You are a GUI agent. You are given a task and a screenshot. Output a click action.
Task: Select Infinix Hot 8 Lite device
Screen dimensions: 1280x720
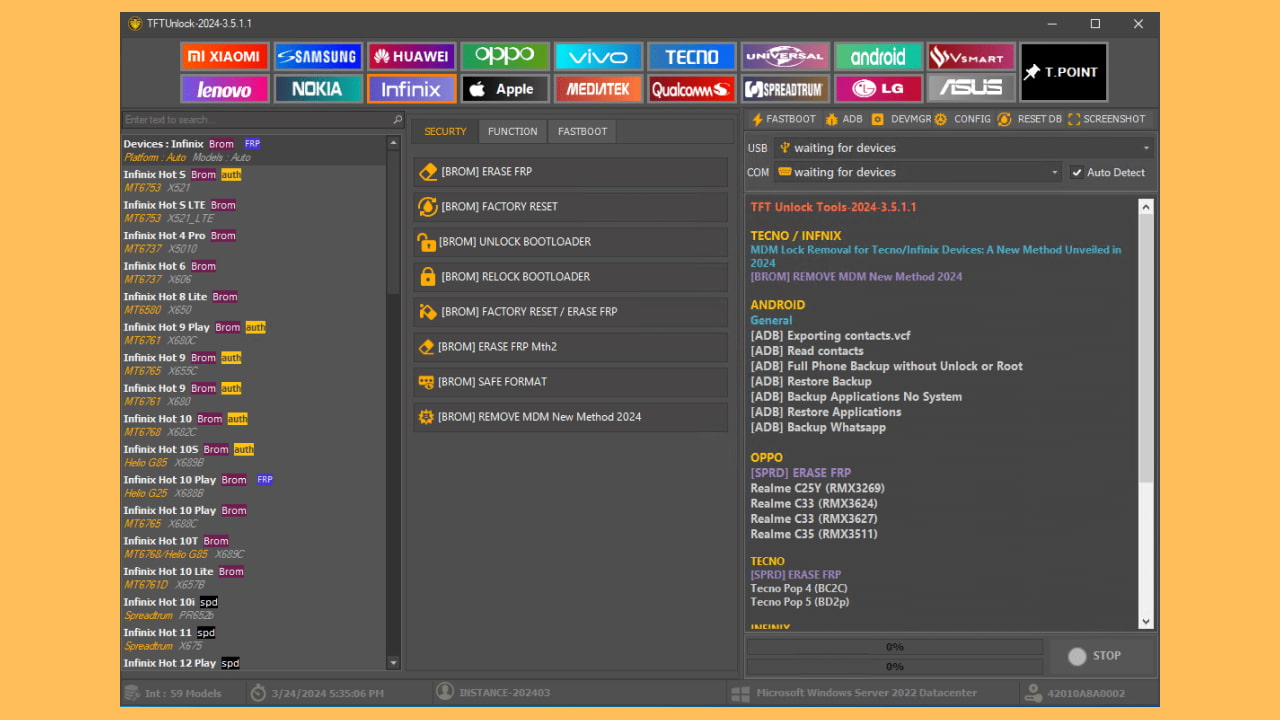pyautogui.click(x=254, y=303)
